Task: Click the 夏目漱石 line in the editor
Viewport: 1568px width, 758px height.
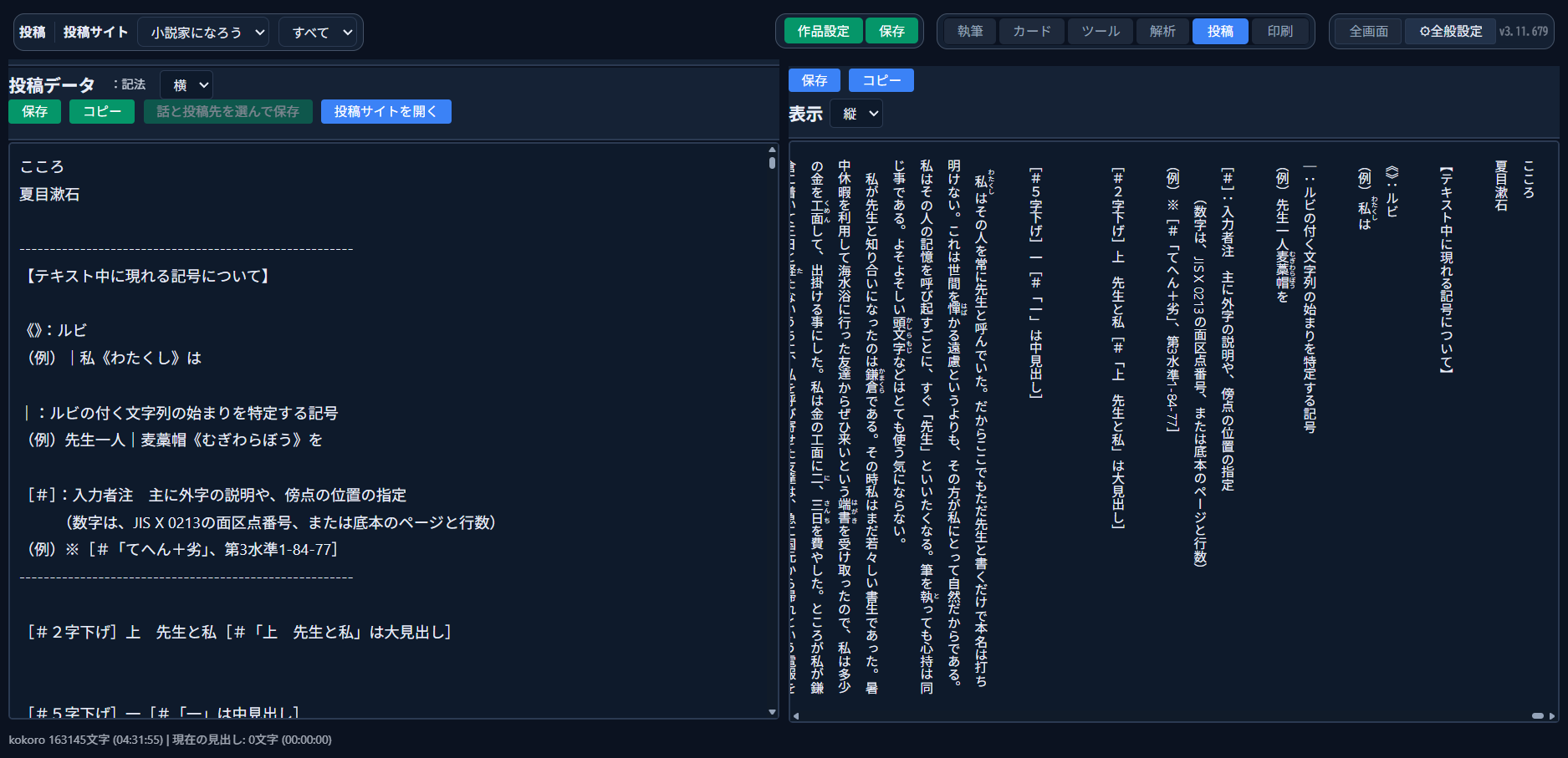Action: click(x=49, y=194)
